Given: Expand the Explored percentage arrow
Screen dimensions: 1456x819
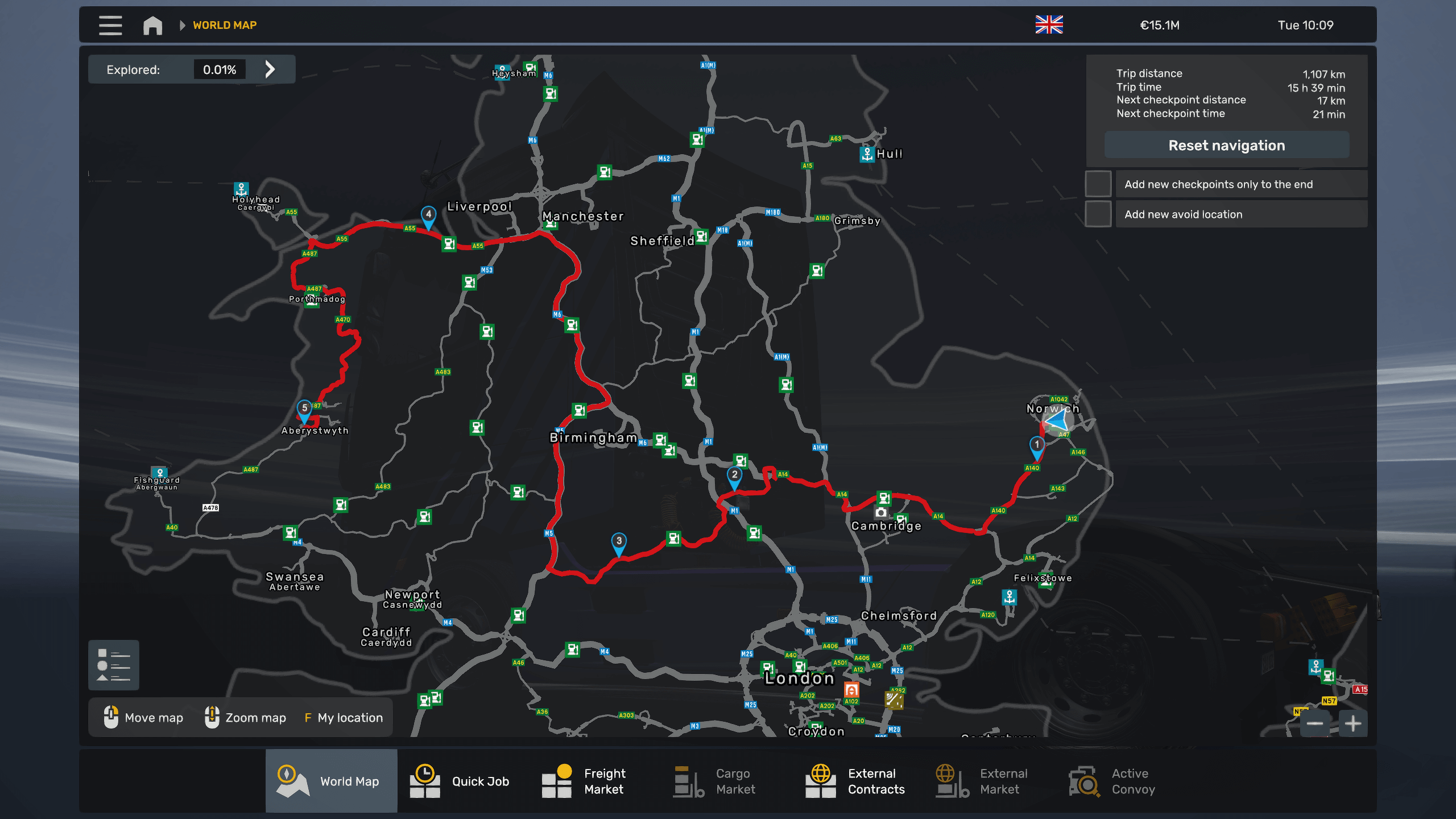Looking at the screenshot, I should point(270,69).
